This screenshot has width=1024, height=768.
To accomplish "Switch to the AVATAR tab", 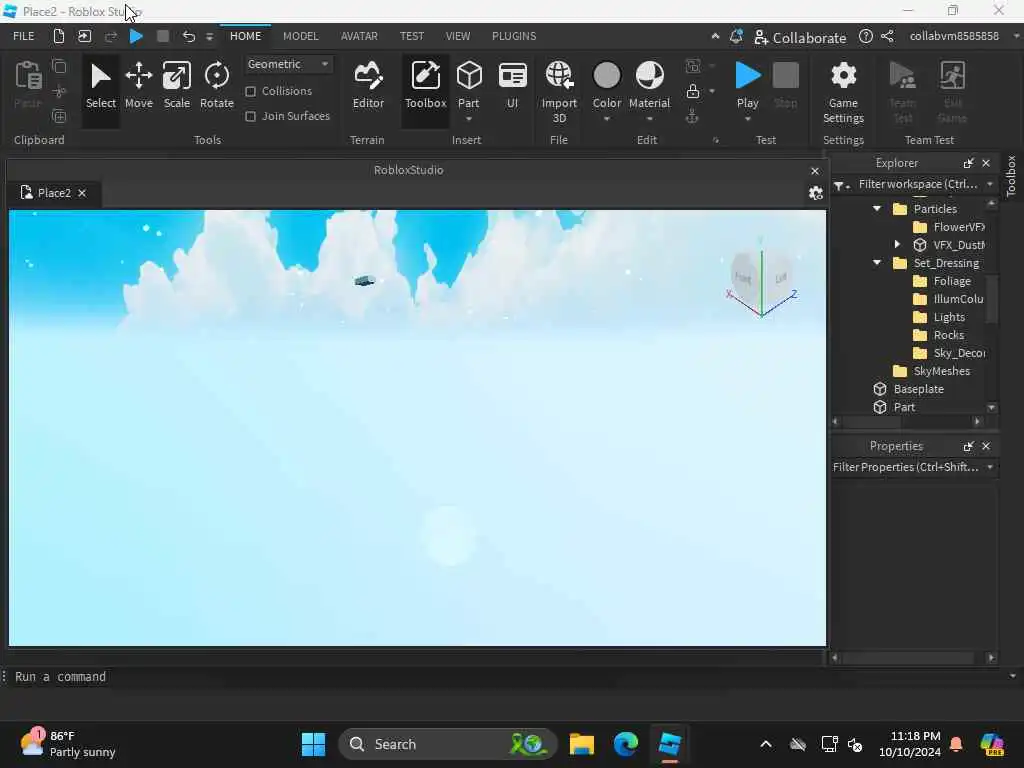I will pos(359,36).
